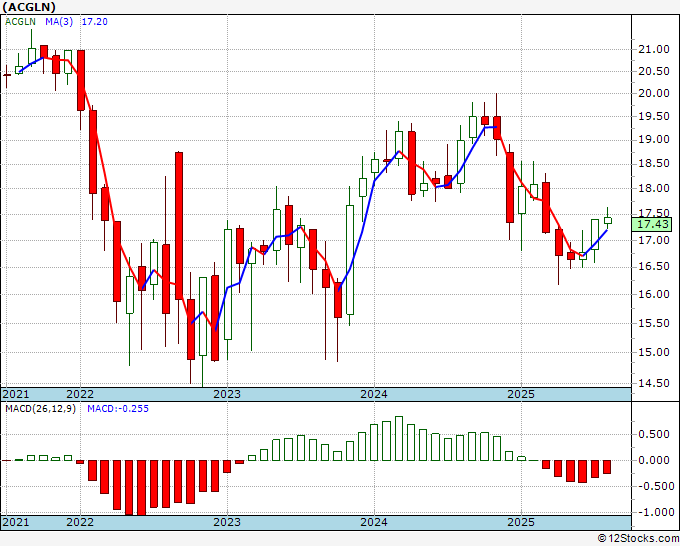
Task: Click the (ACGLN) chart title
Action: point(29,7)
